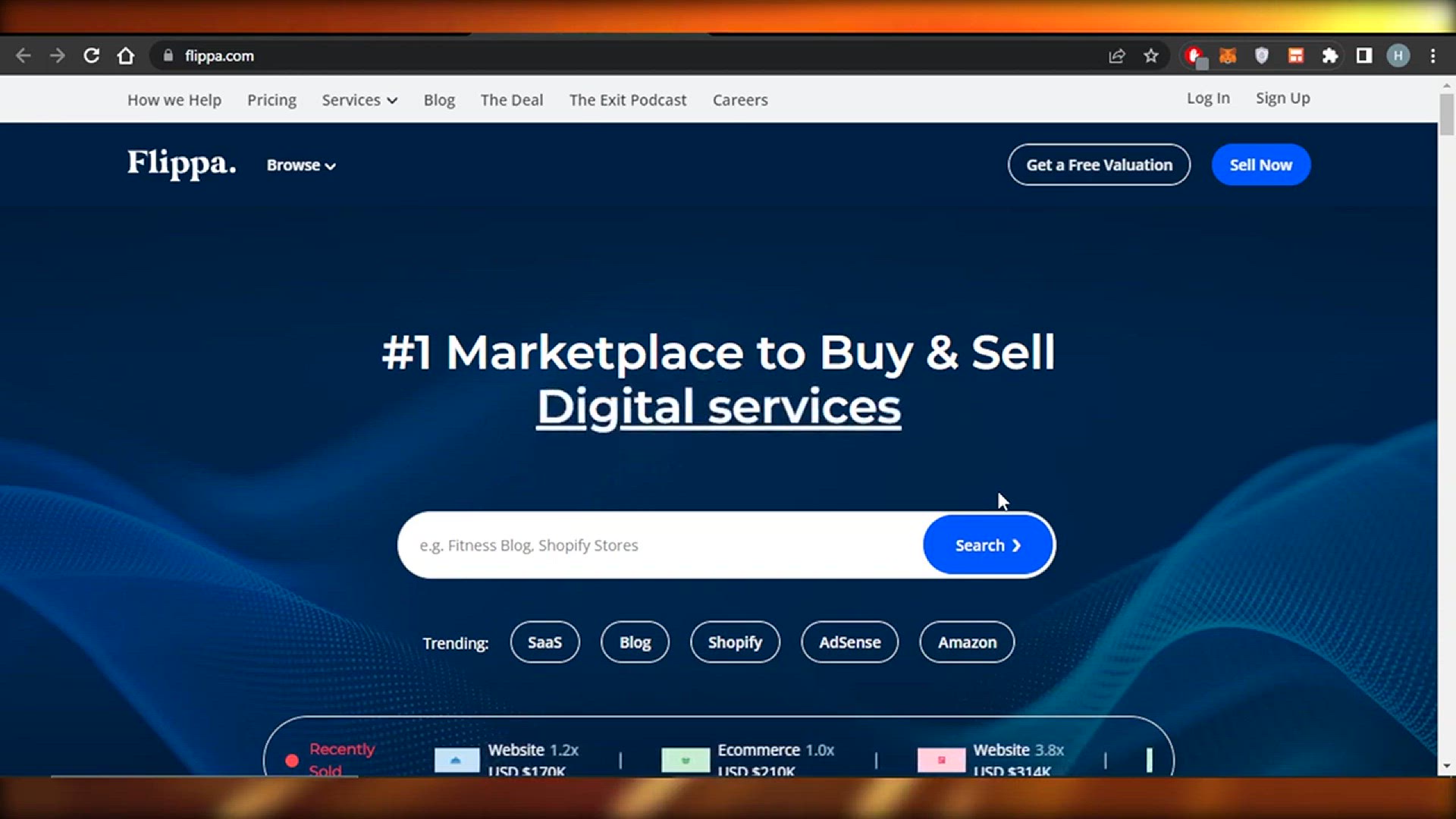Open the shield extension icon
This screenshot has height=819, width=1456.
click(1262, 55)
